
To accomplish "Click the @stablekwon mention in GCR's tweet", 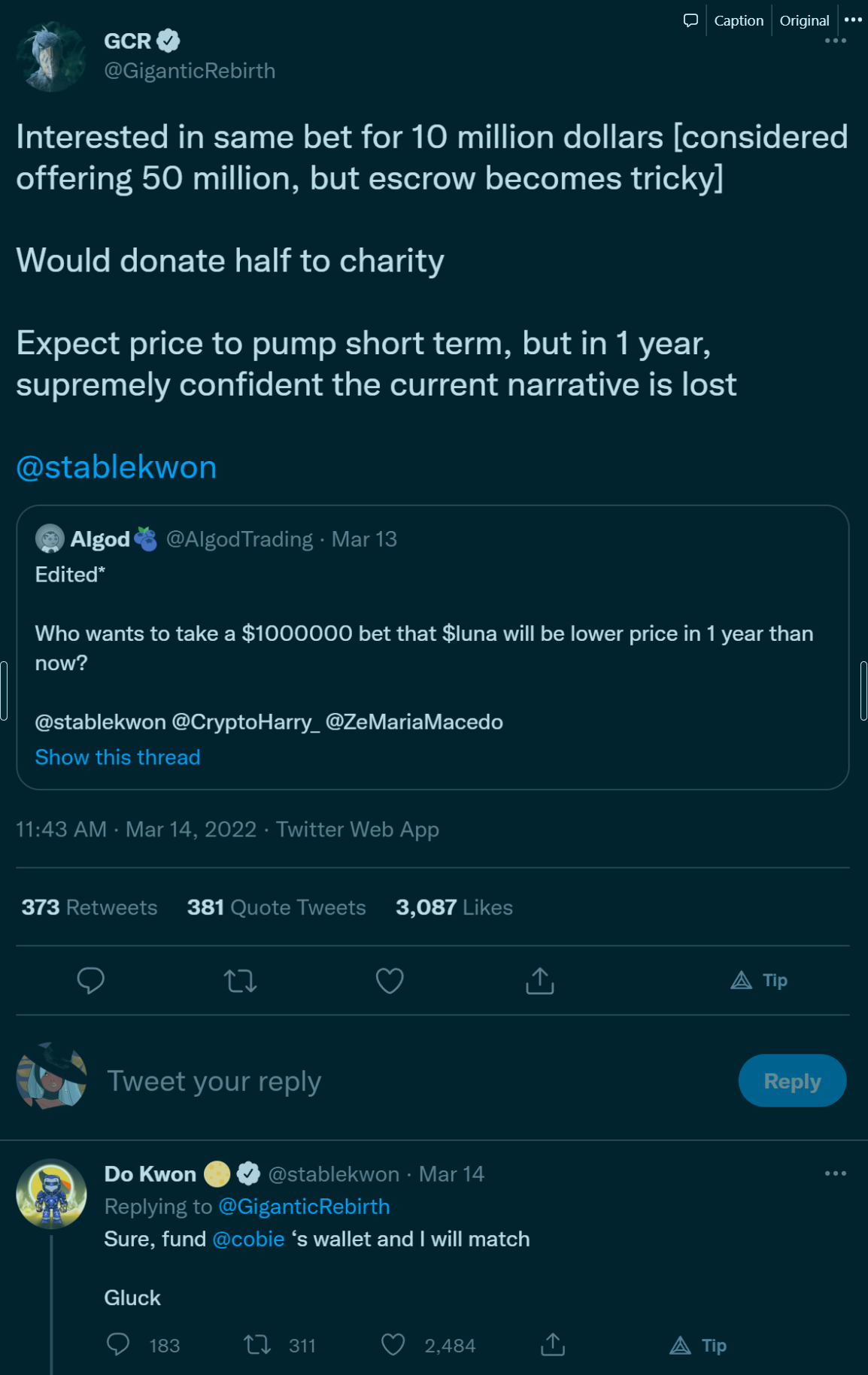I will click(x=117, y=467).
